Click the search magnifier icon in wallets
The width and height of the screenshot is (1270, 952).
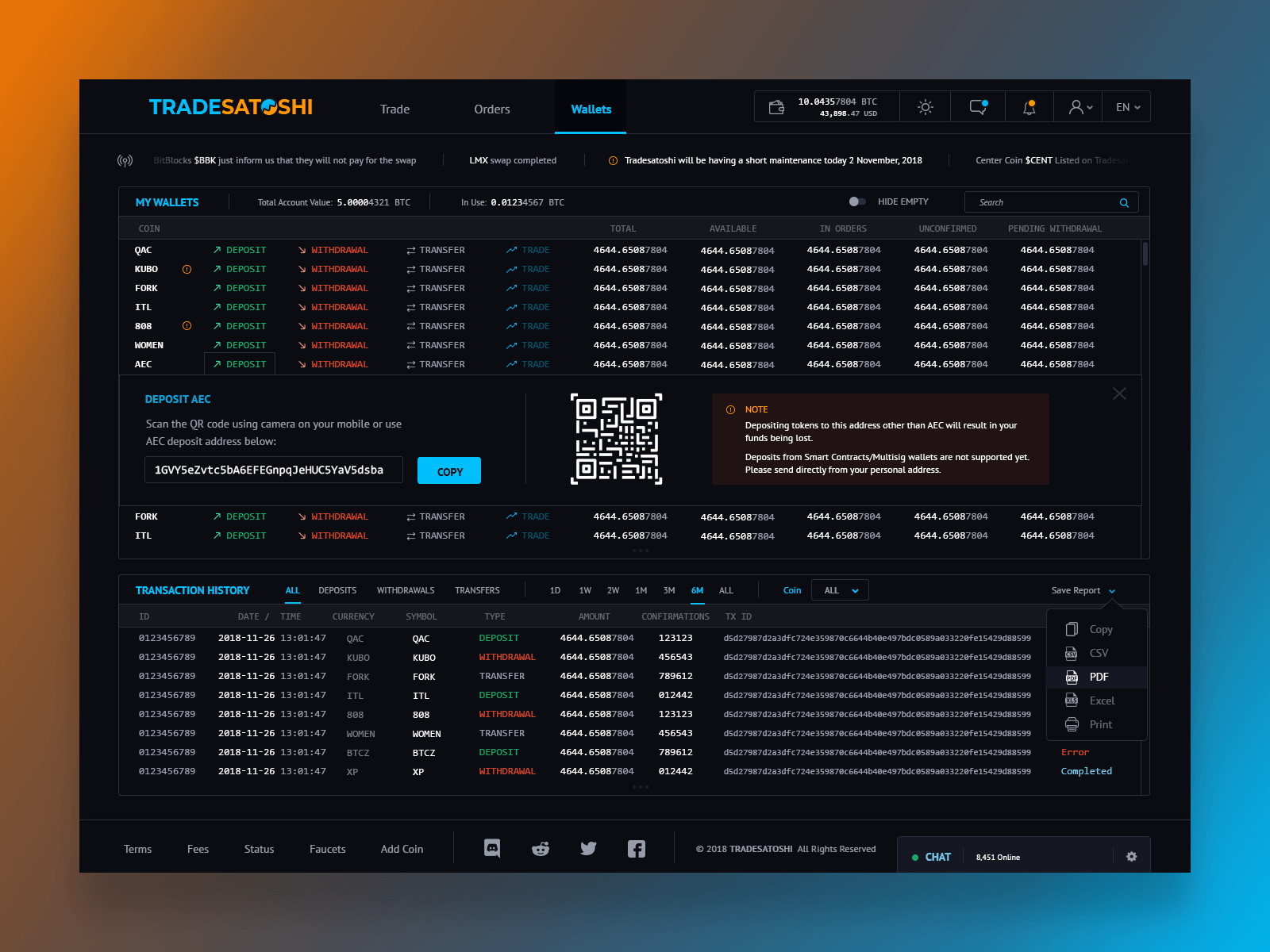click(1124, 202)
